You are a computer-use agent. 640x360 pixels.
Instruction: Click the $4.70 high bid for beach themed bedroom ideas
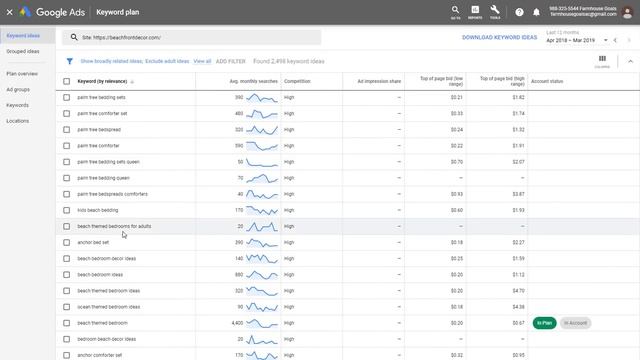pos(518,291)
